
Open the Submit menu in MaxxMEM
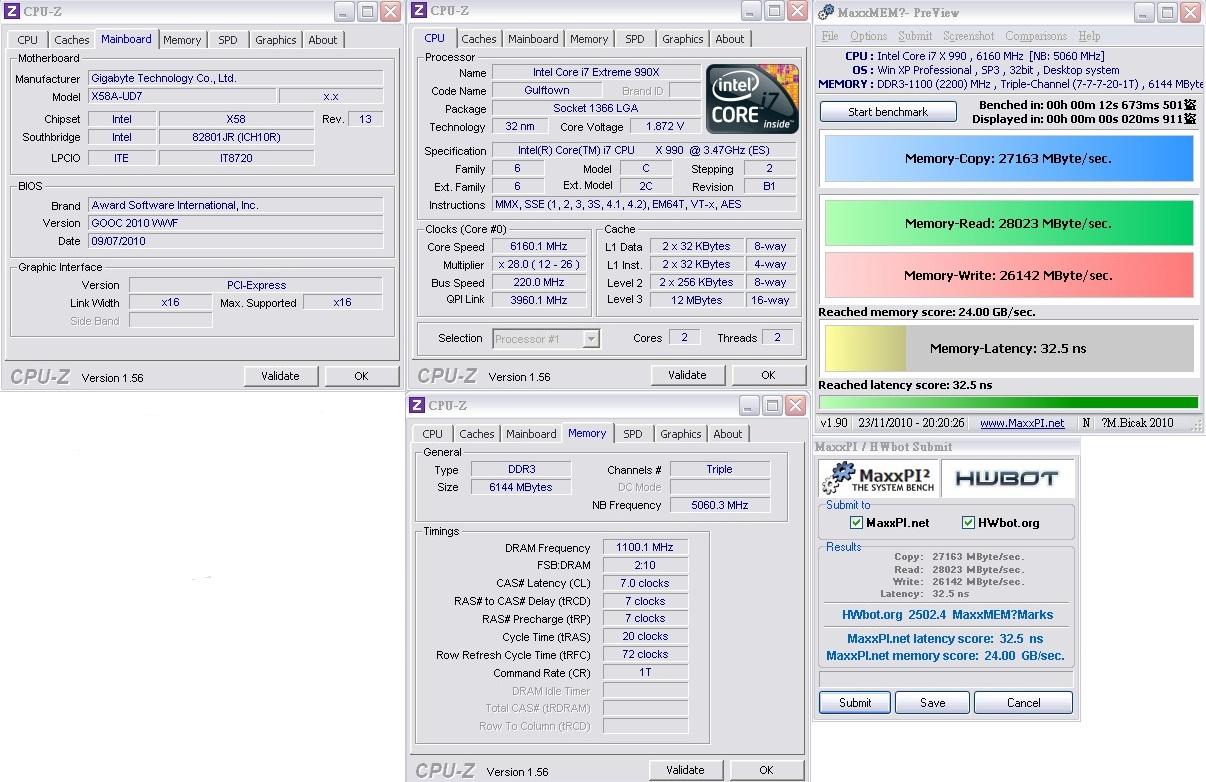click(x=915, y=36)
